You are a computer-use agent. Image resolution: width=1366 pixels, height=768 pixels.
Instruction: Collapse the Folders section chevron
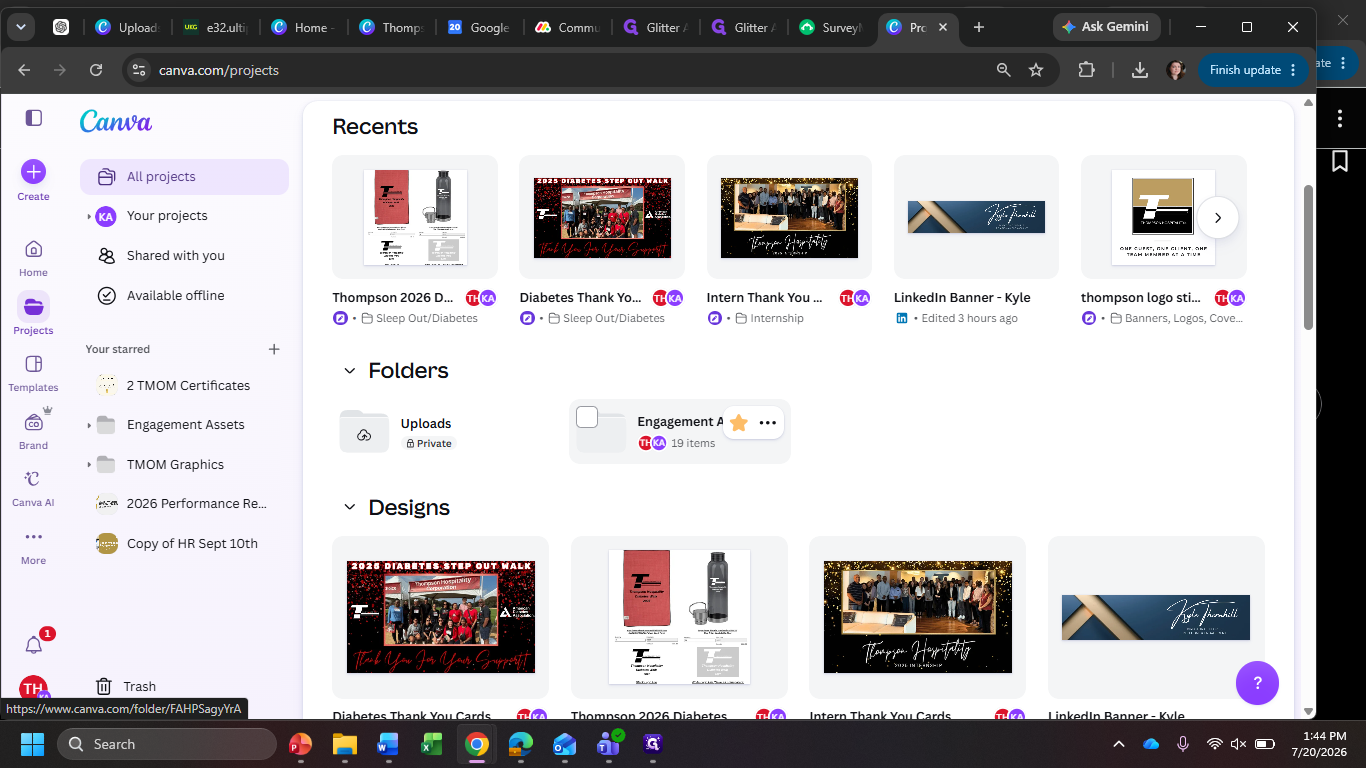tap(350, 371)
